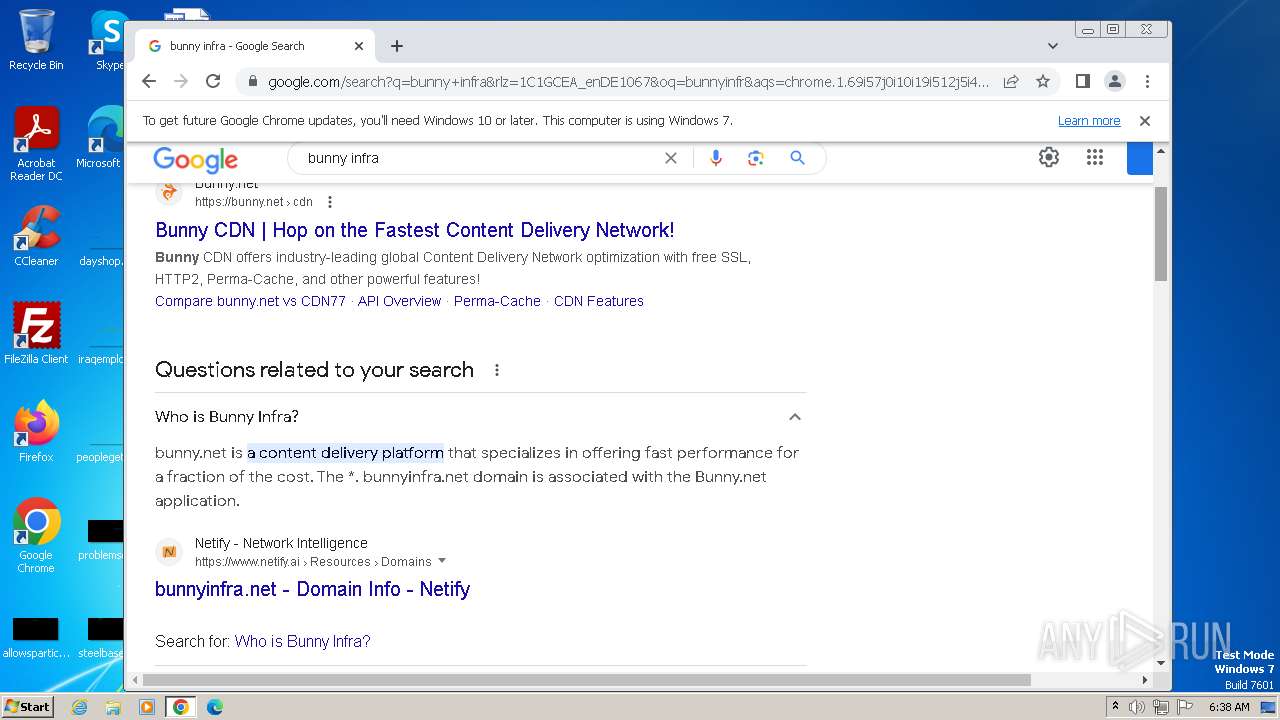Open Windows Media Player from taskbar

click(147, 707)
